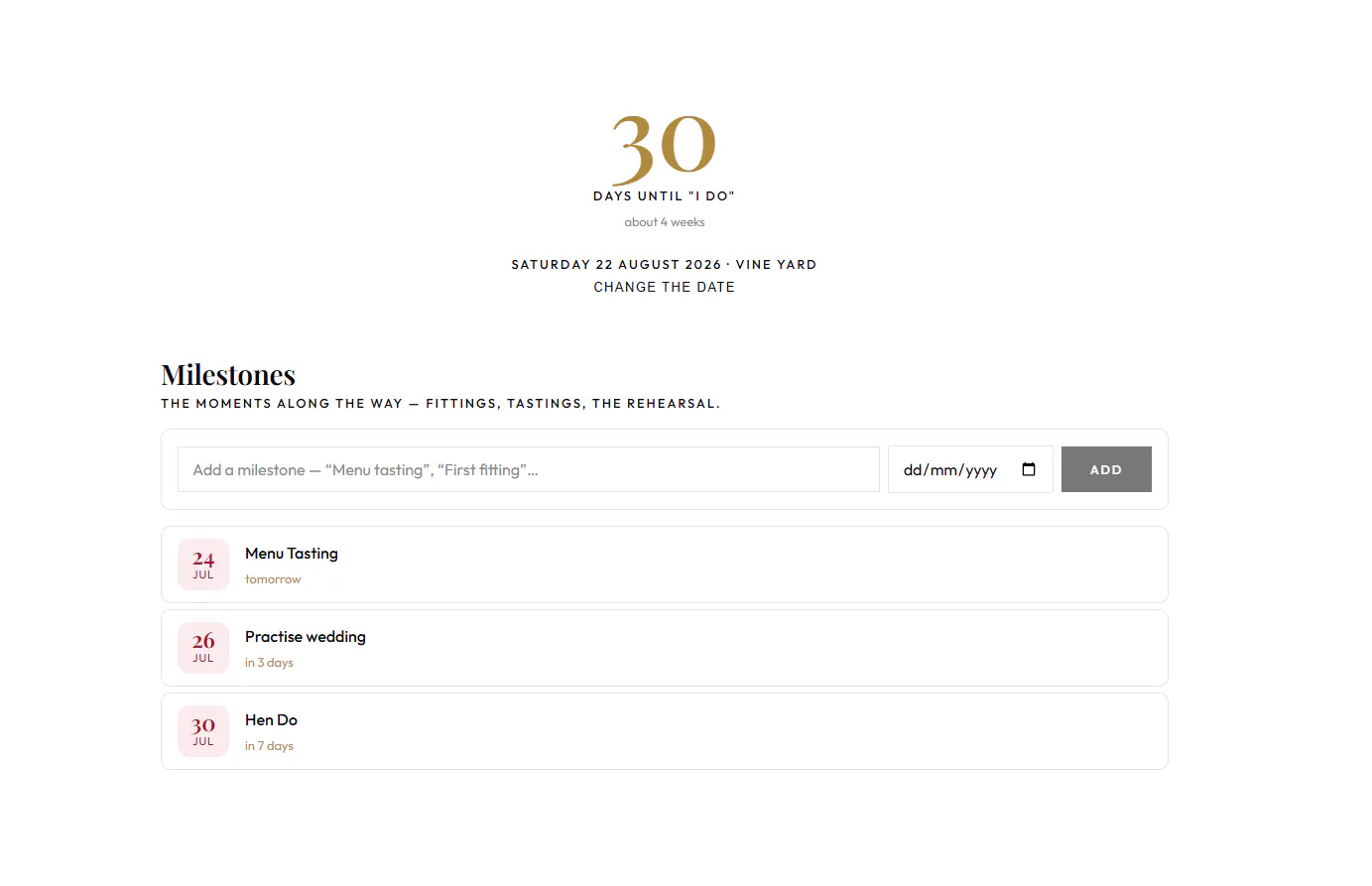The image size is (1372, 886).
Task: Click the Milestones heading
Action: click(x=228, y=375)
